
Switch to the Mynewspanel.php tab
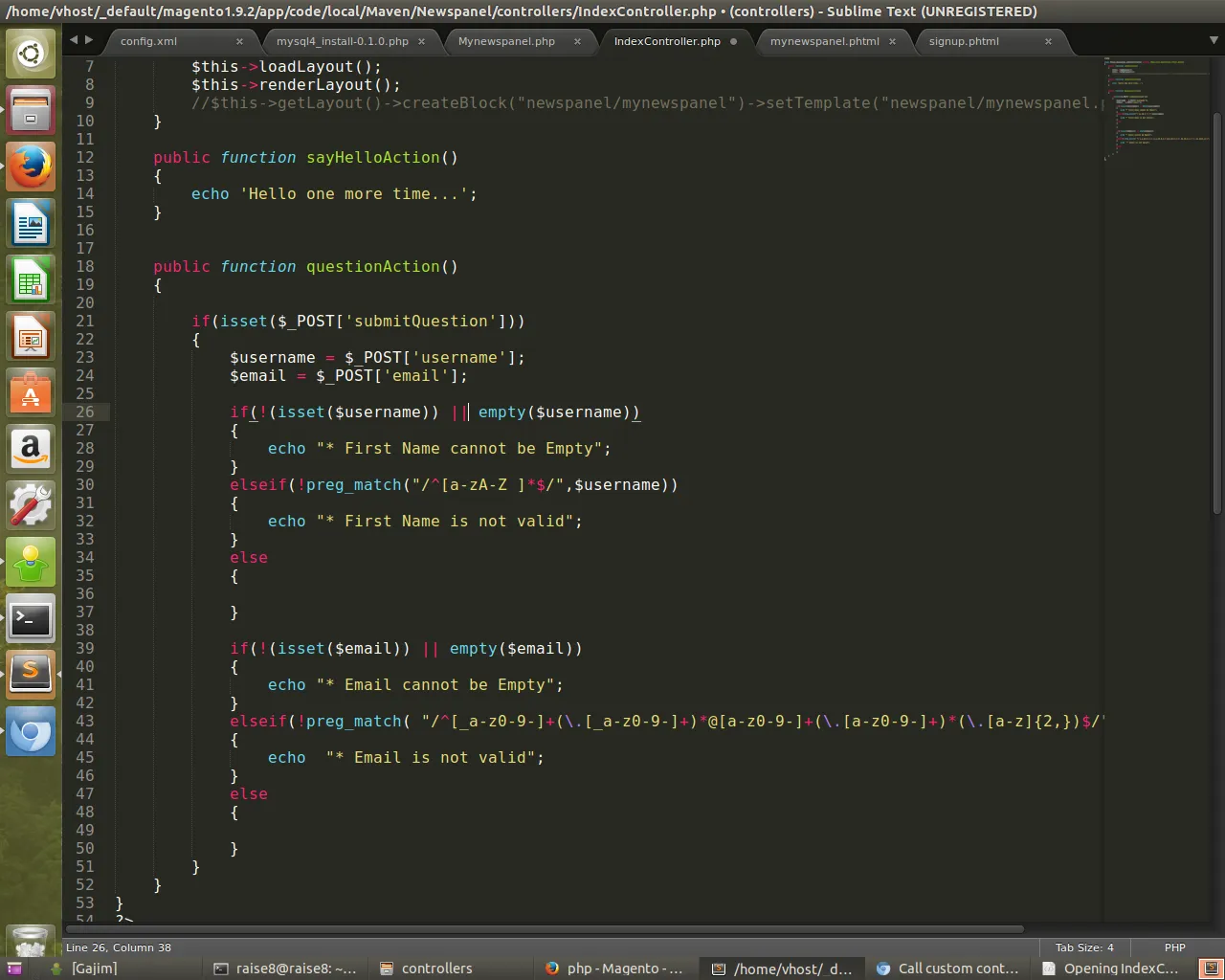(x=506, y=41)
